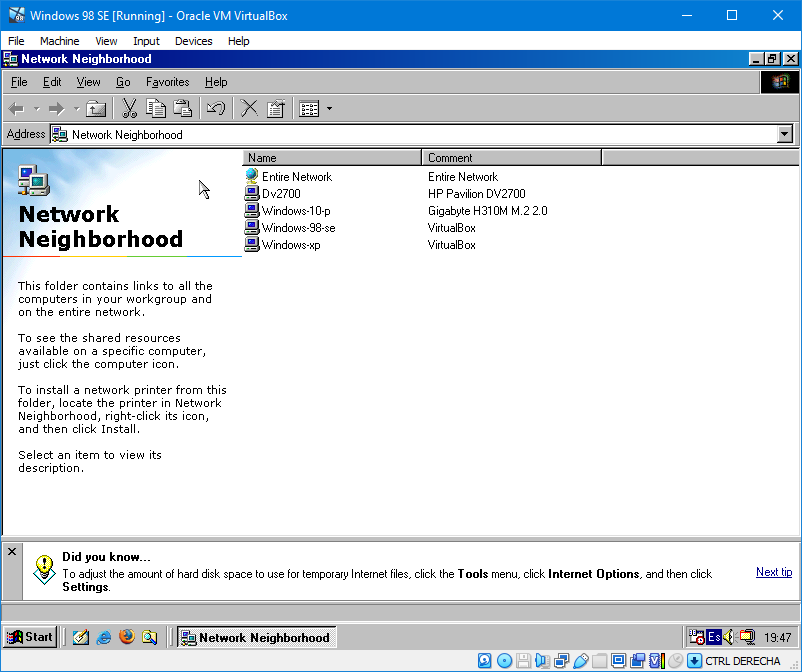
Task: Click the Paste toolbar icon
Action: [182, 108]
